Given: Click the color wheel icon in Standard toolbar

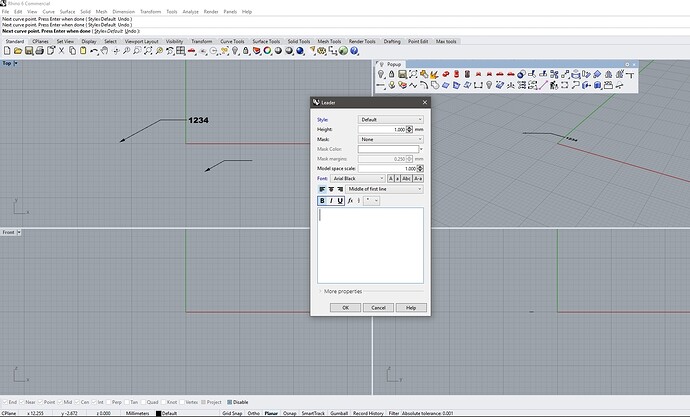Looking at the screenshot, I should [267, 51].
